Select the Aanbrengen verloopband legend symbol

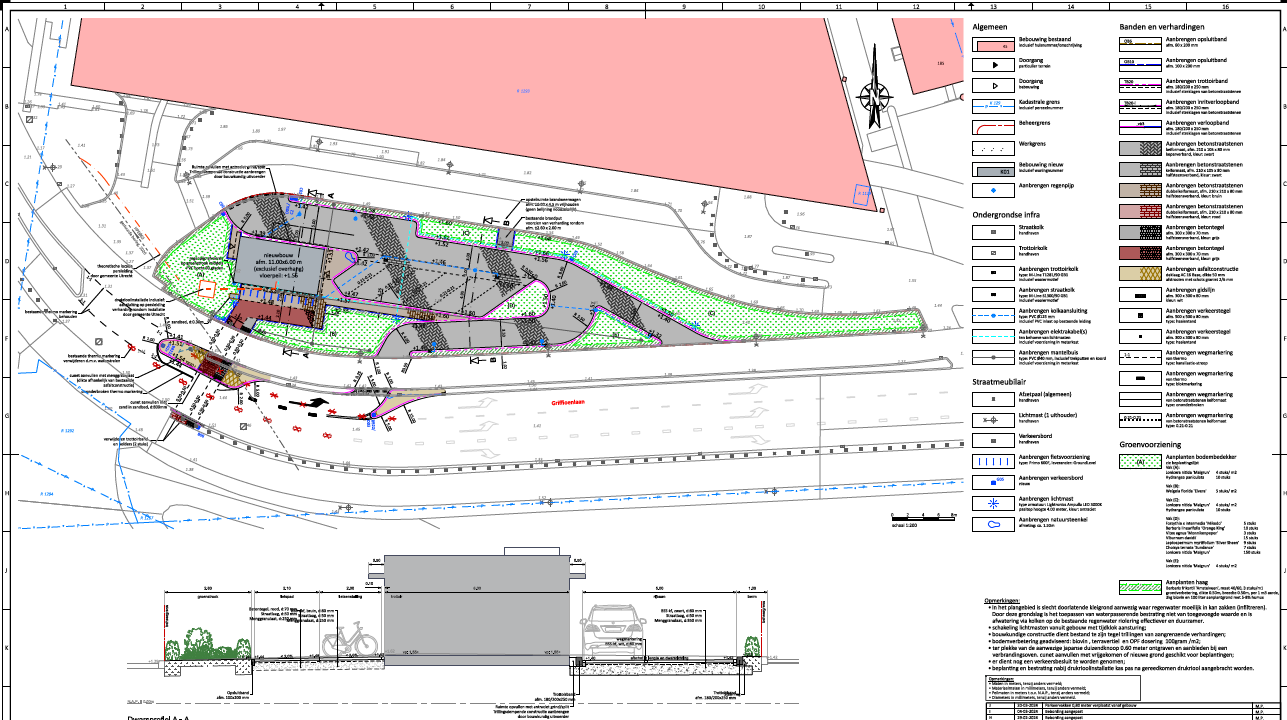coord(1140,125)
